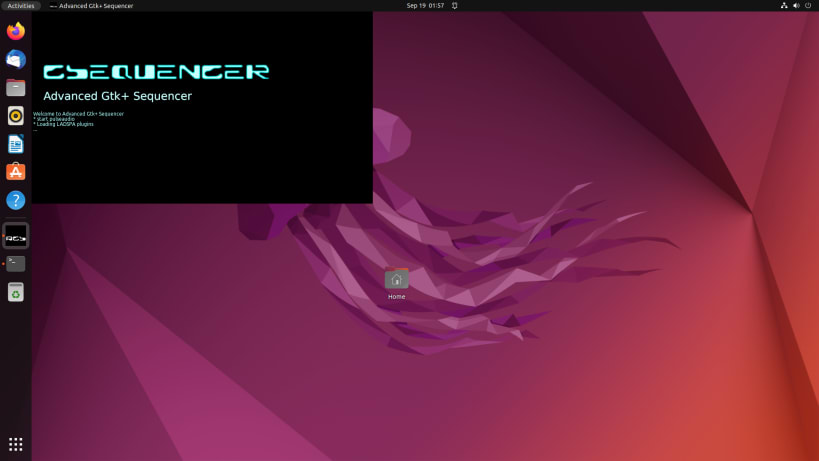
Task: Select Advanced Gtk+ Sequencer dock icon
Action: (x=16, y=235)
